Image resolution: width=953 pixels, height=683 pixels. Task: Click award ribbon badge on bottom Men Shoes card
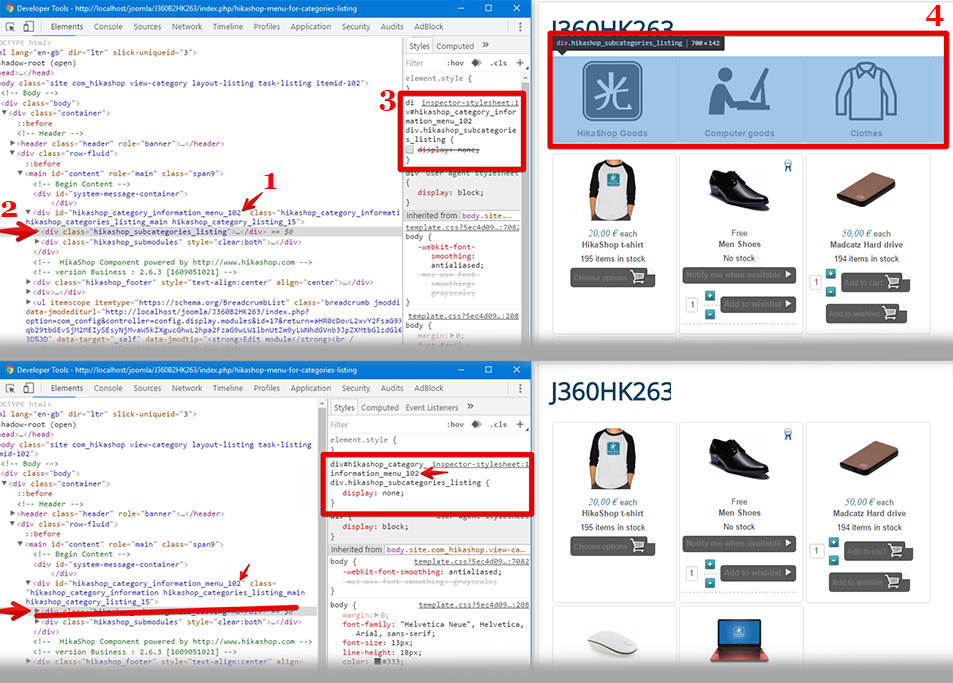[788, 434]
